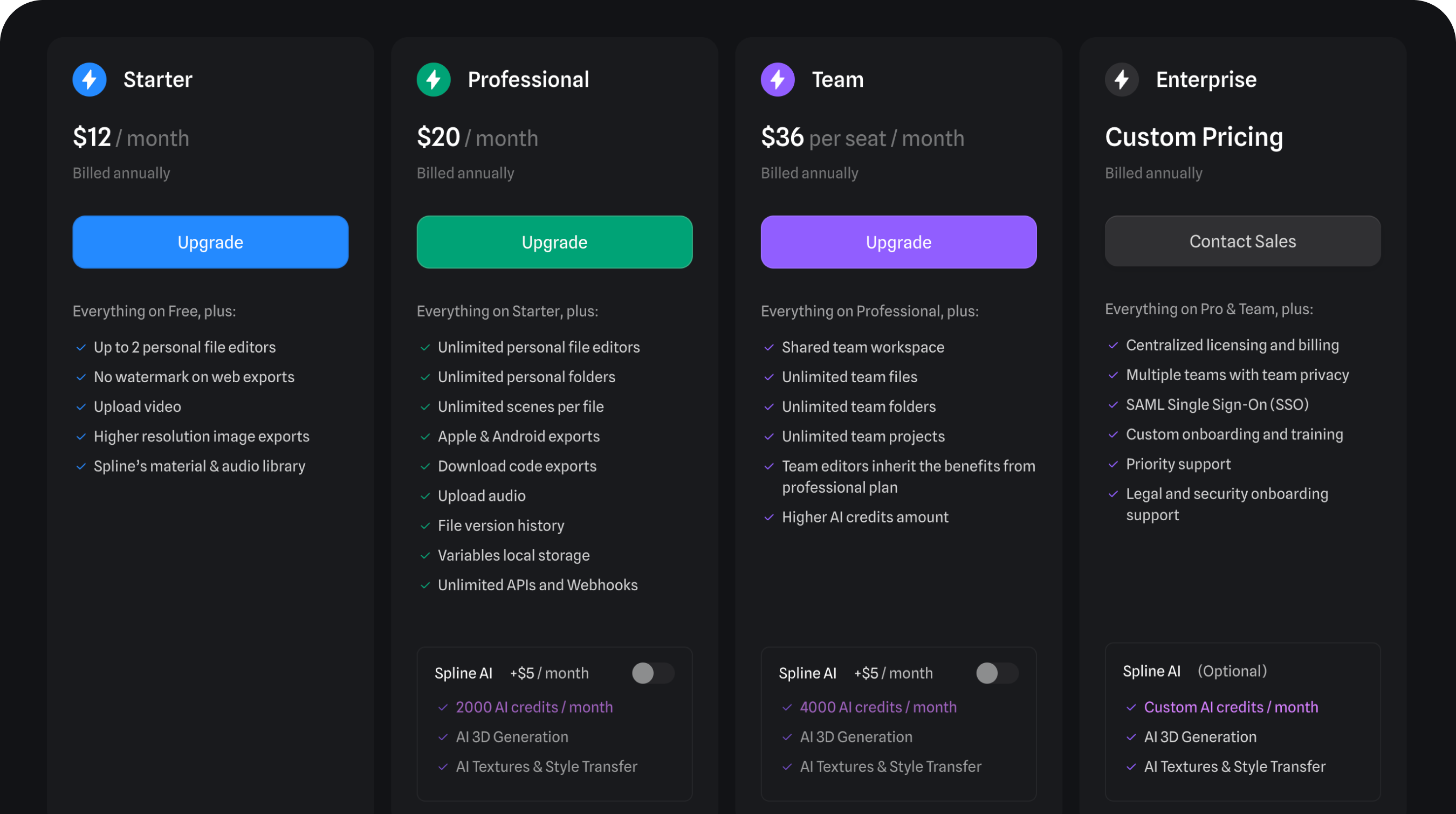1456x814 pixels.
Task: Select the Custom Pricing heading
Action: (x=1194, y=137)
